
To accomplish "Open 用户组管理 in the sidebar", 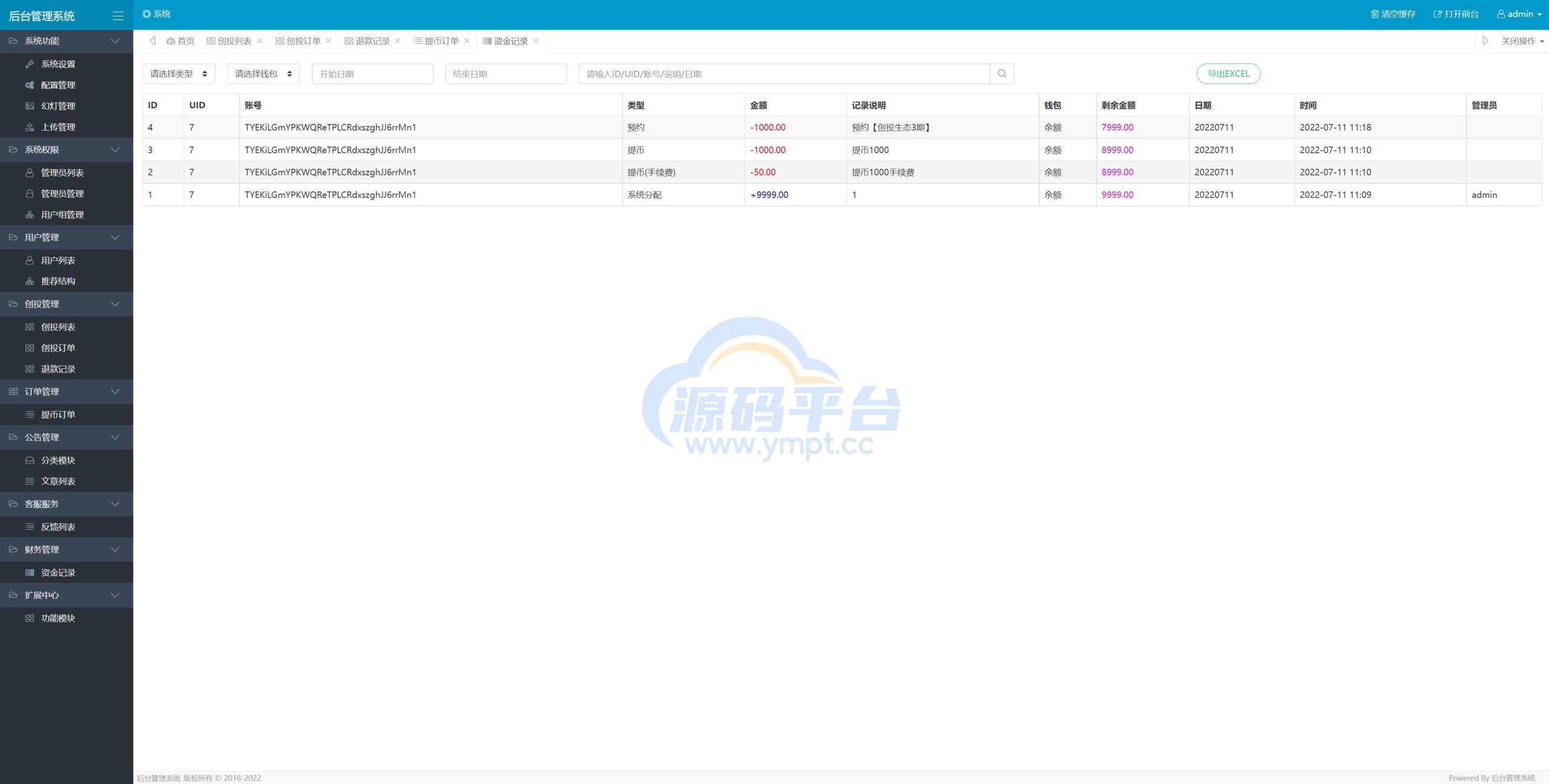I will (67, 215).
